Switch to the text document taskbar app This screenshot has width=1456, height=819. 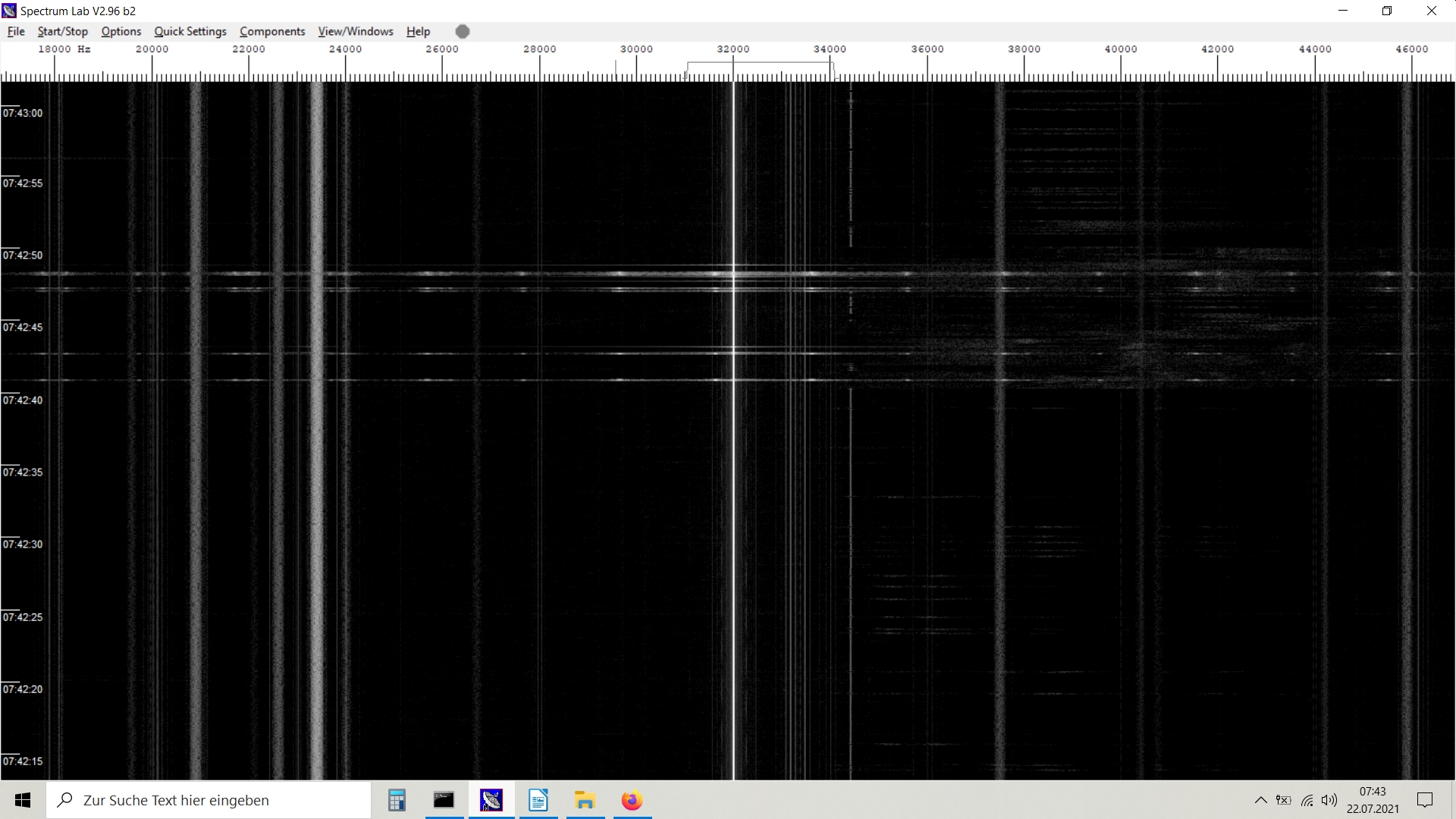[x=538, y=800]
